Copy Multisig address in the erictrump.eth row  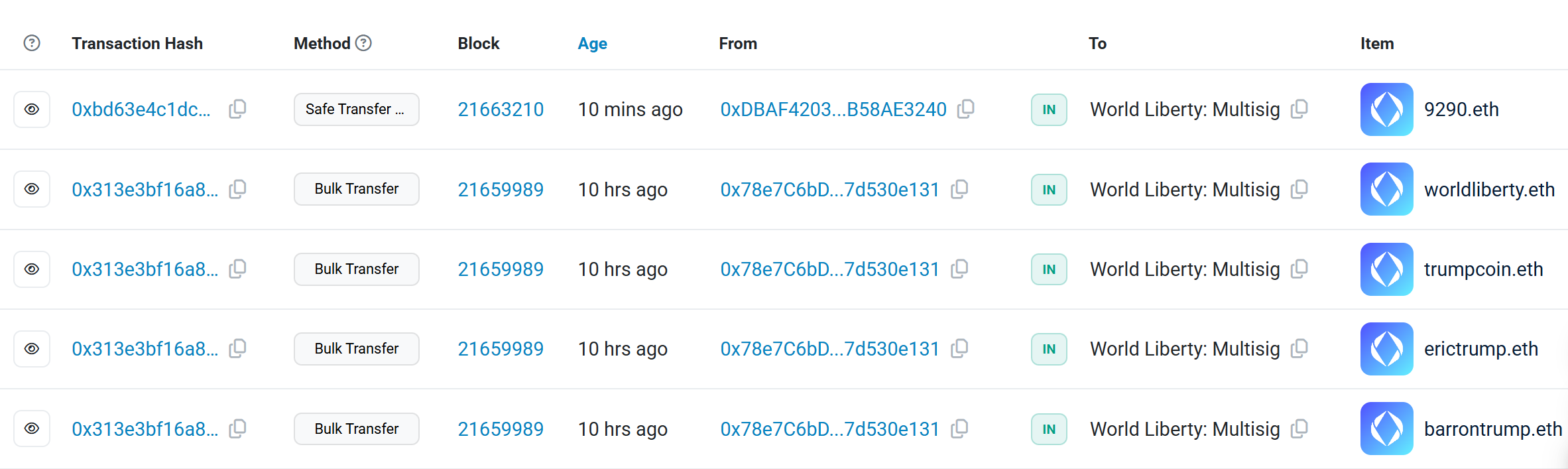[1299, 348]
